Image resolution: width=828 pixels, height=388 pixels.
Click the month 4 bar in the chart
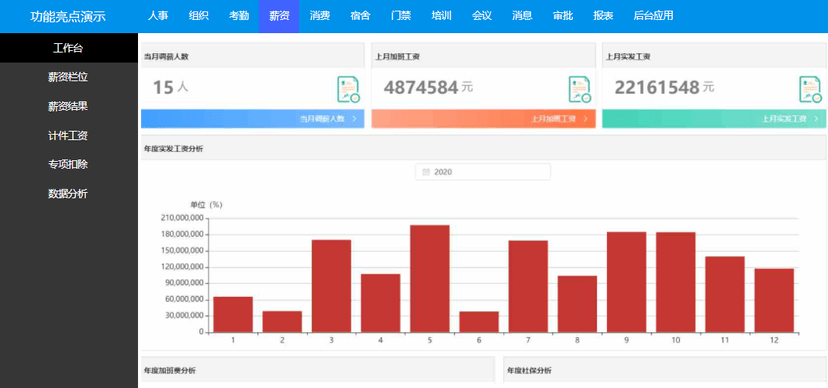point(380,303)
